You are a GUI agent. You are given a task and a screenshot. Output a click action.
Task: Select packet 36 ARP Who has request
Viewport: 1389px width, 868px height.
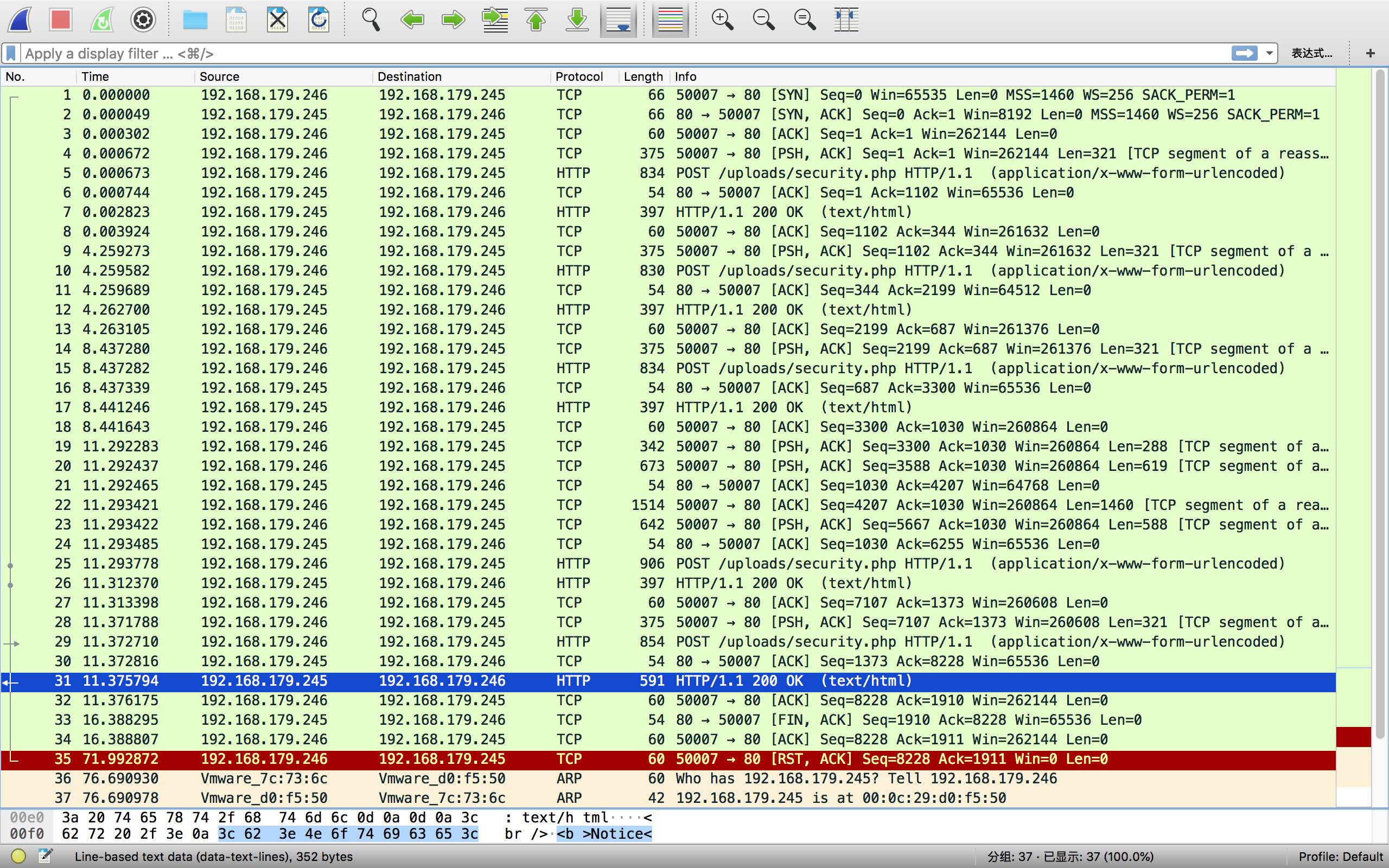(668, 778)
